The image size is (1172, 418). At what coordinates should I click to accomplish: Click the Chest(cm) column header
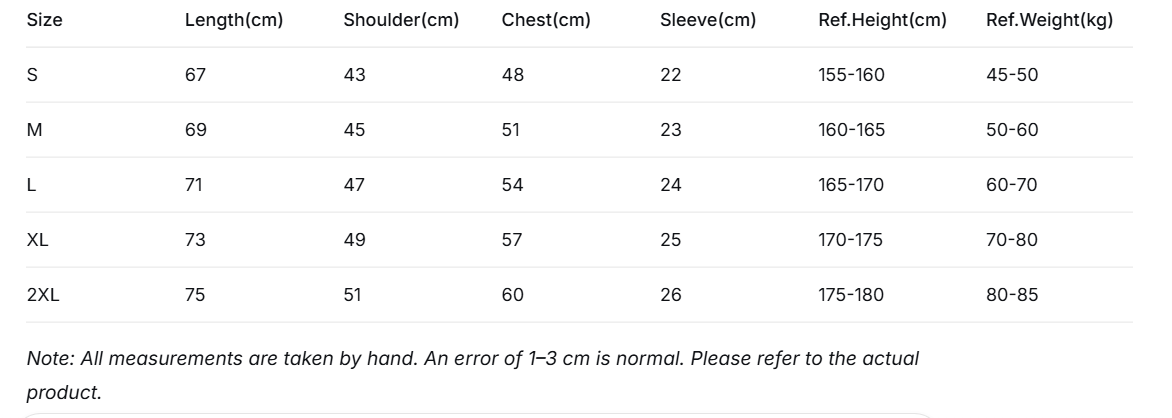click(546, 20)
